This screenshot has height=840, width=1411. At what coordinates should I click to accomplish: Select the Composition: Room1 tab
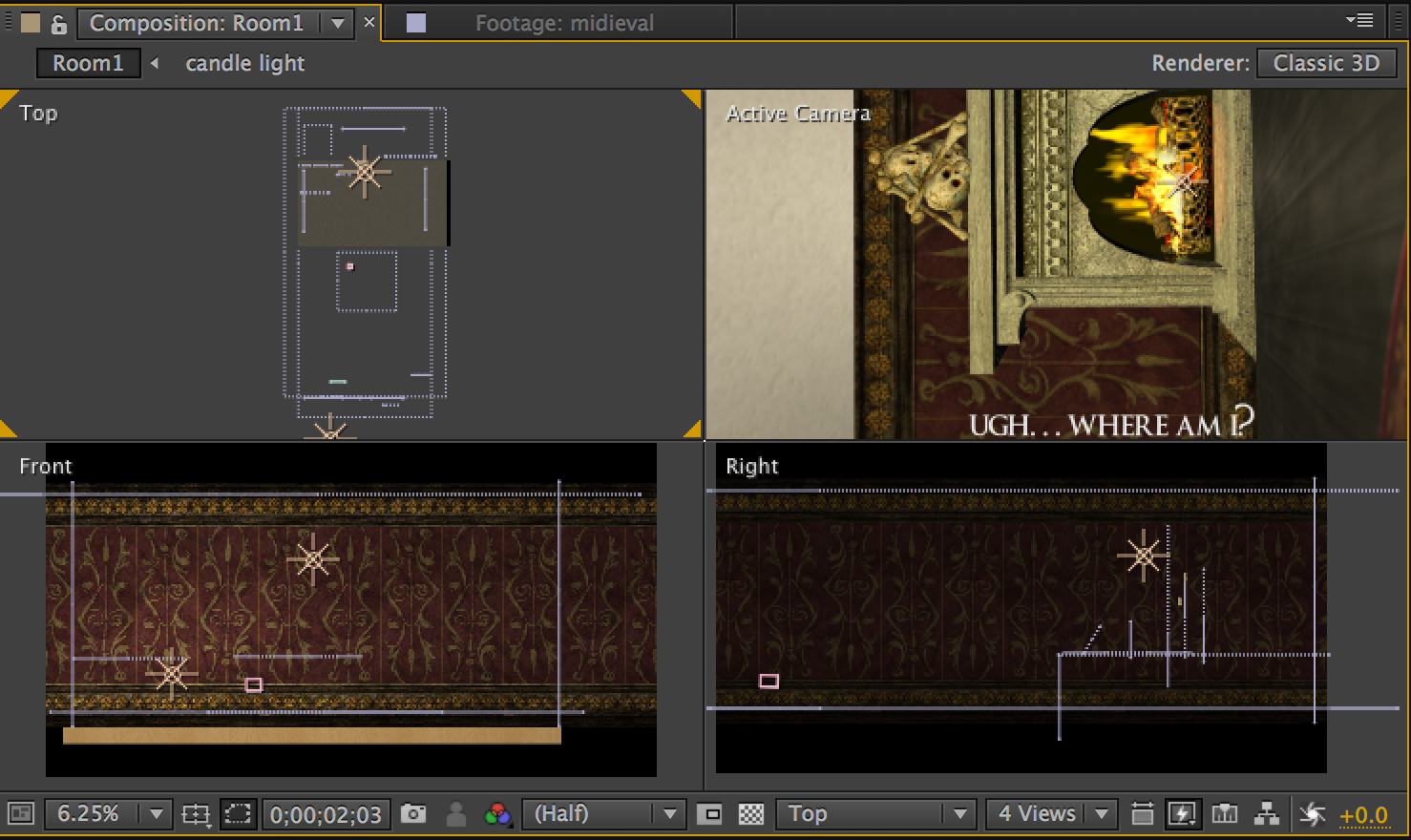point(197,23)
